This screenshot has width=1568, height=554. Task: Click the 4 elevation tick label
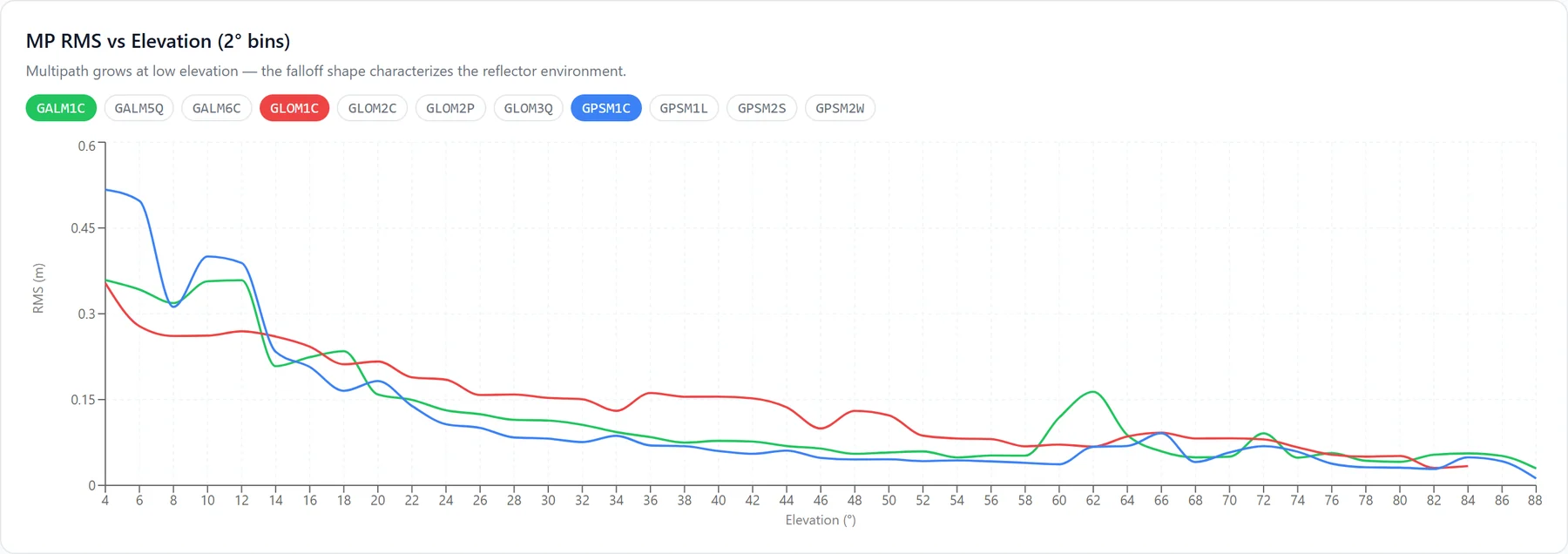(105, 500)
